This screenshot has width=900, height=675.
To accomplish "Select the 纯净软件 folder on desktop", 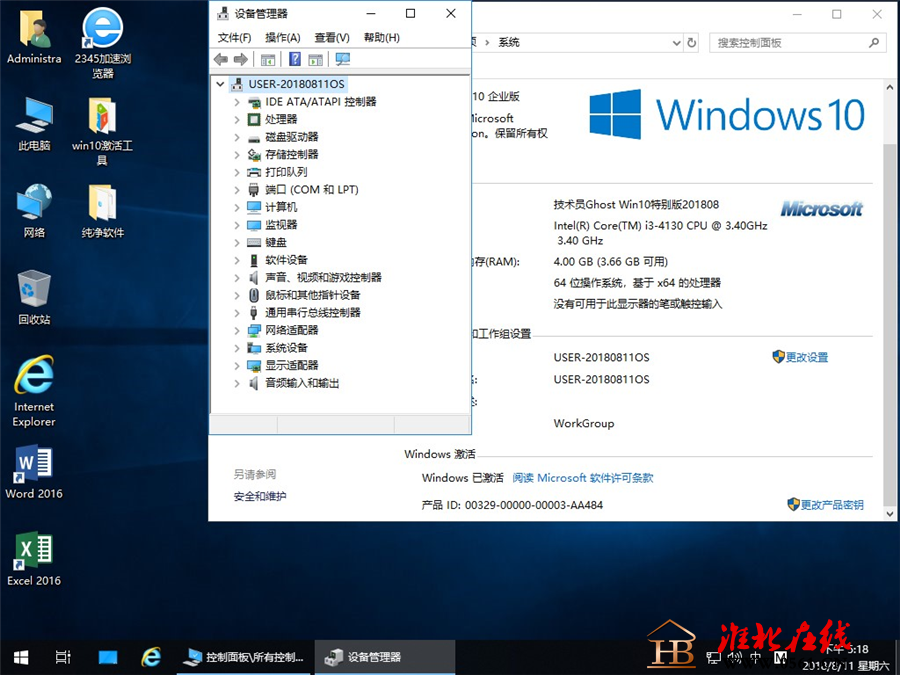I will click(x=103, y=211).
